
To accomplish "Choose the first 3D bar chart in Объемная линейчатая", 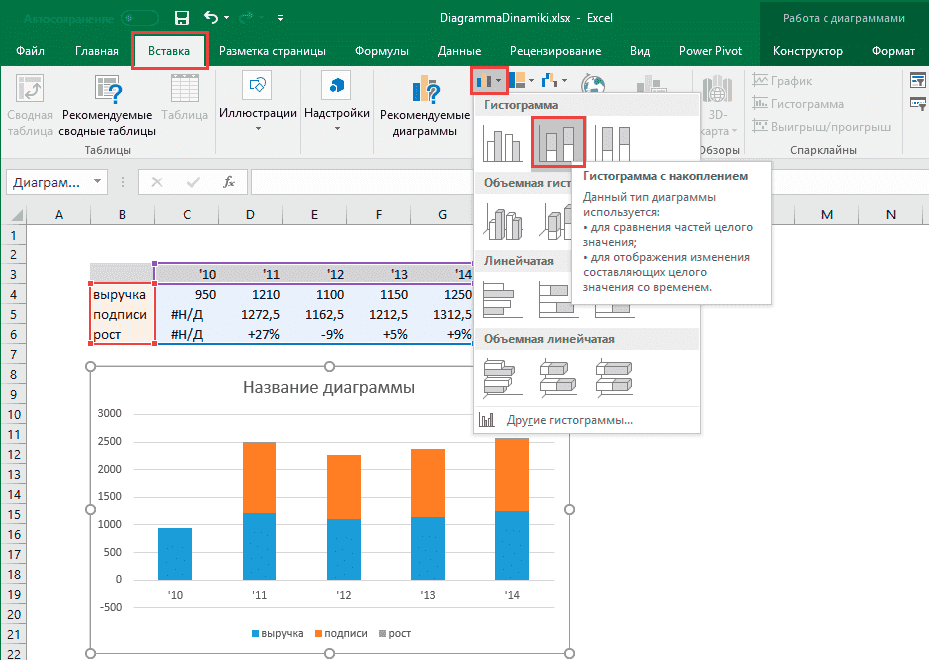I will pos(503,378).
